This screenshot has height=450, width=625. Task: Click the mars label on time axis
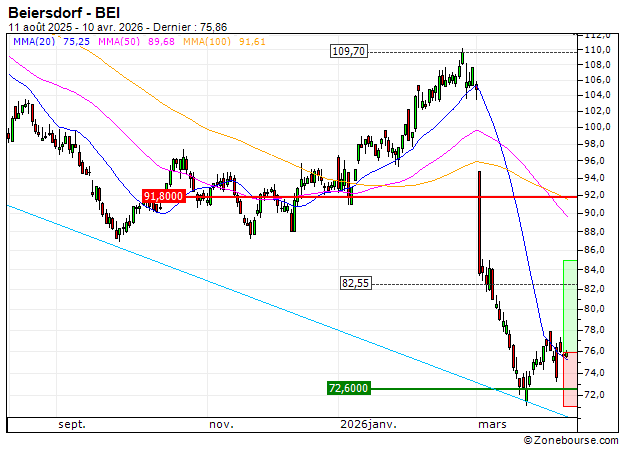point(492,424)
